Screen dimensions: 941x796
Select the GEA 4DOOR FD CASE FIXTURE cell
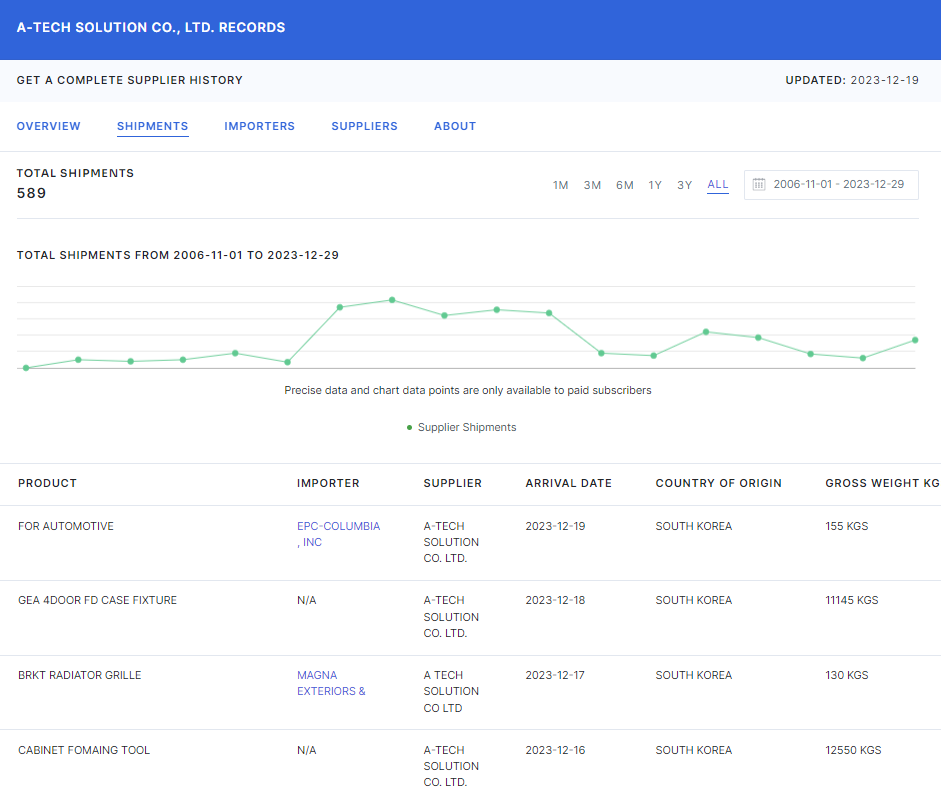[x=97, y=600]
